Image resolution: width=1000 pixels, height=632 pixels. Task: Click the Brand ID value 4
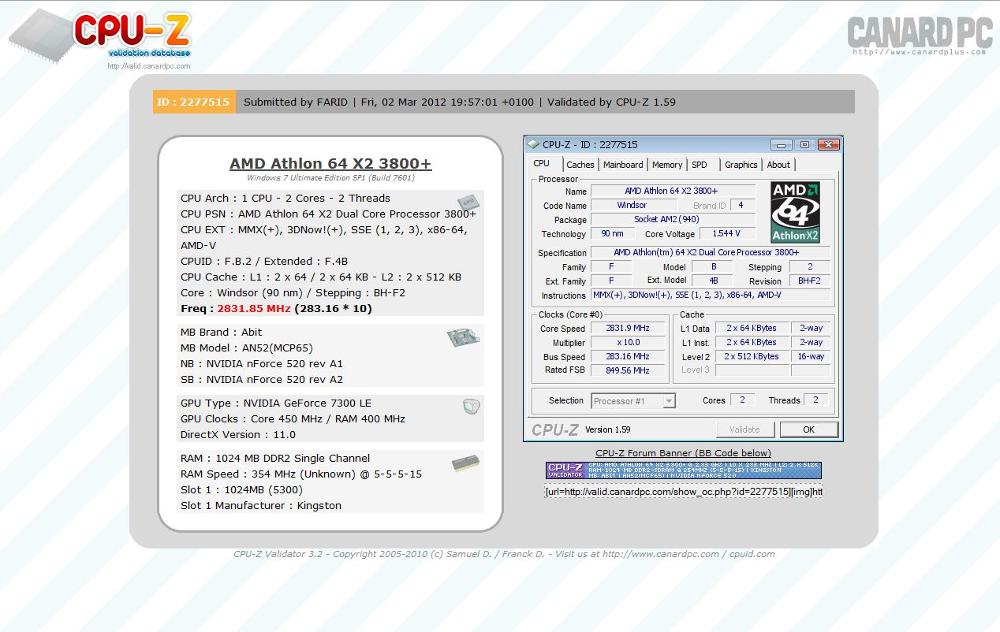pos(741,205)
